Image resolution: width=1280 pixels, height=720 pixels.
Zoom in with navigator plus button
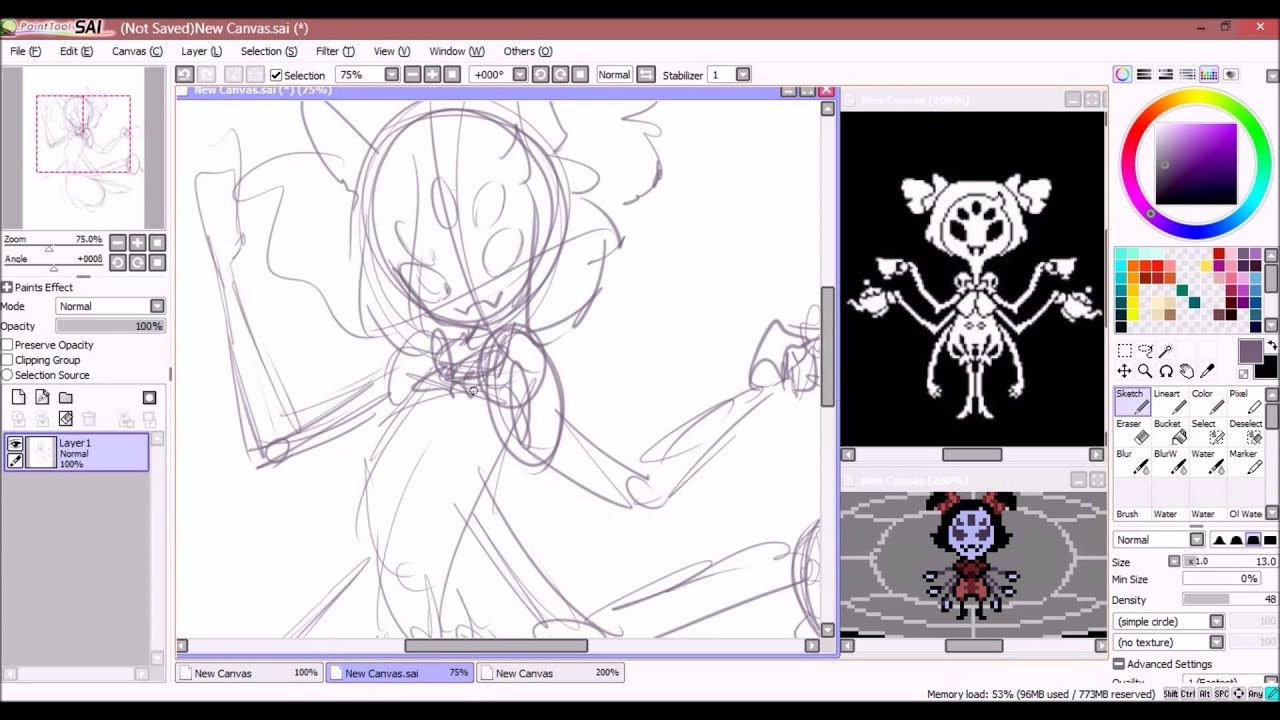(137, 242)
